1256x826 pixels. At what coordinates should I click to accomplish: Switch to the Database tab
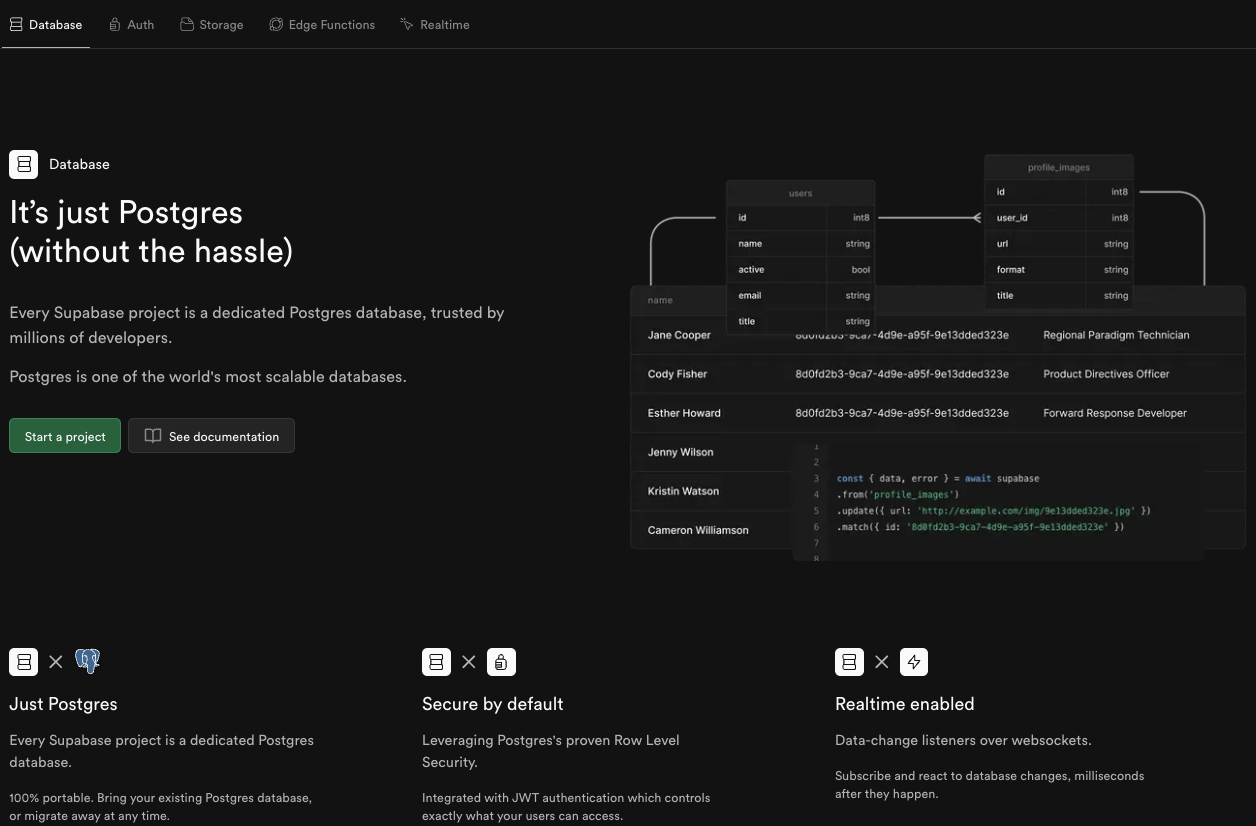tap(46, 24)
